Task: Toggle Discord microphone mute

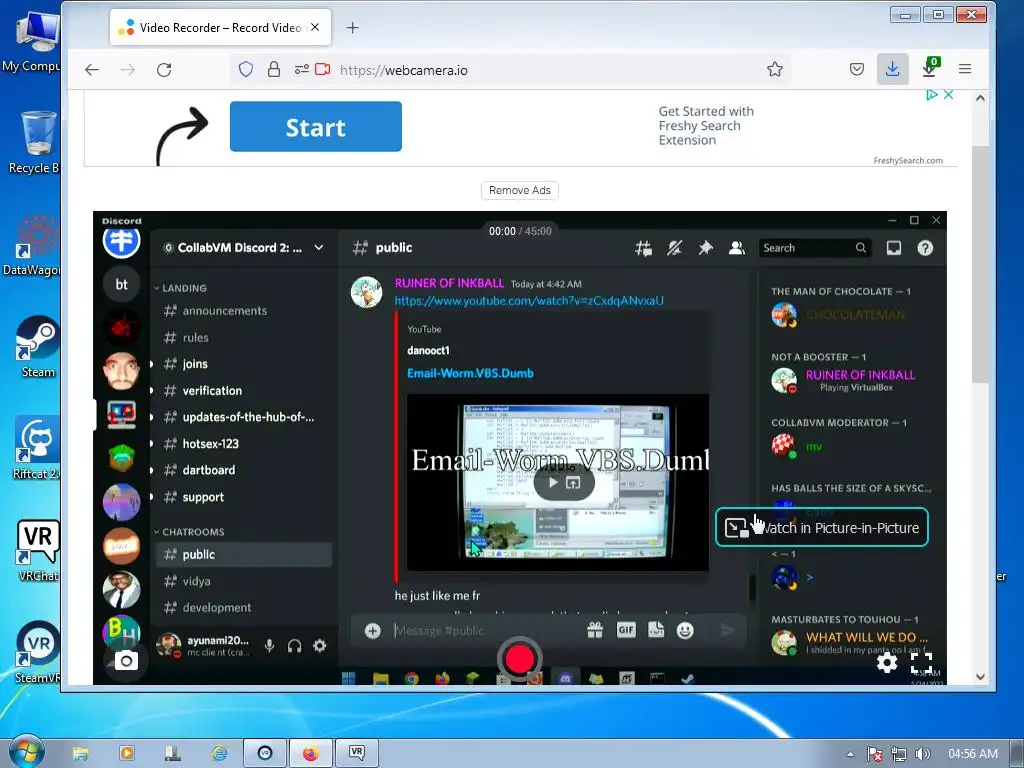Action: (269, 646)
